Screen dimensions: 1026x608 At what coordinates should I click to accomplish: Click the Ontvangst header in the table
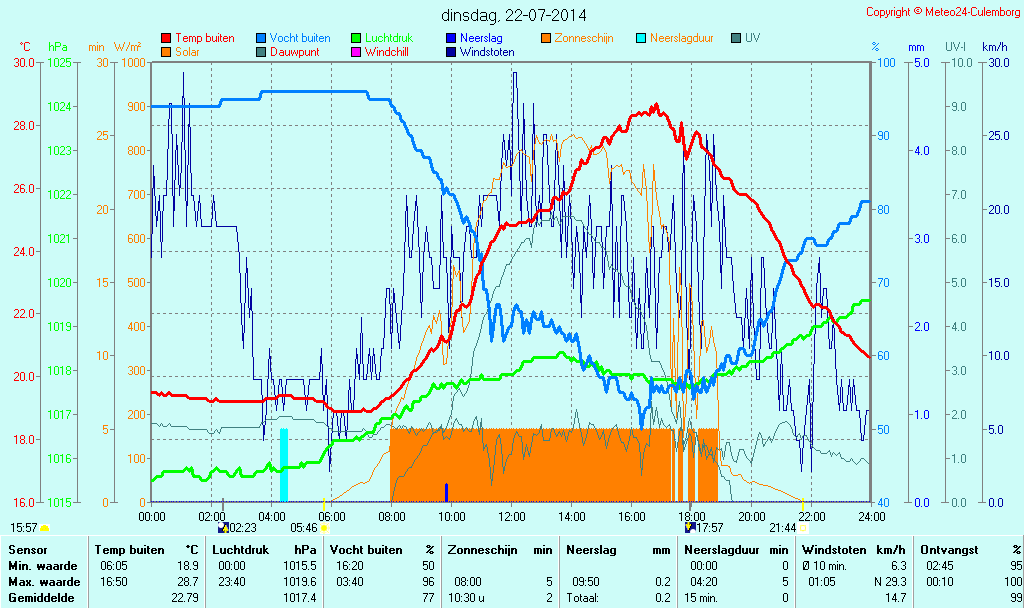coord(949,549)
